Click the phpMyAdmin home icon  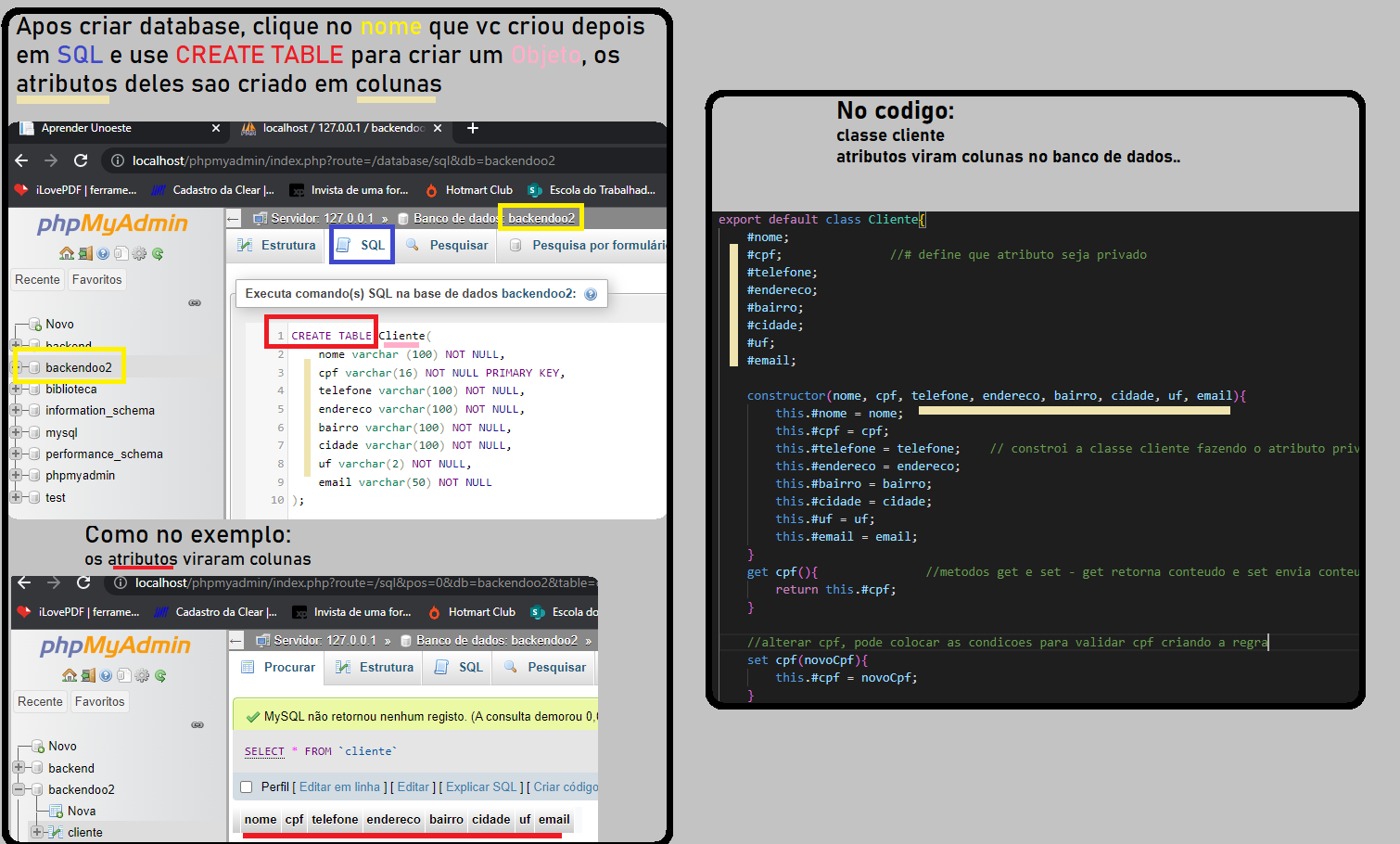66,253
